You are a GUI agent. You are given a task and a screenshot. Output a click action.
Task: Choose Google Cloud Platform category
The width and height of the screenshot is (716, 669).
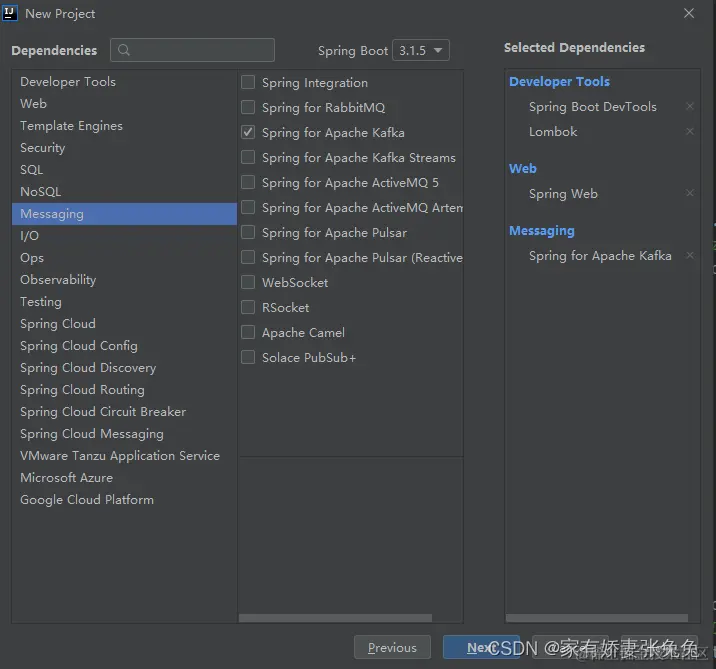pos(124,500)
